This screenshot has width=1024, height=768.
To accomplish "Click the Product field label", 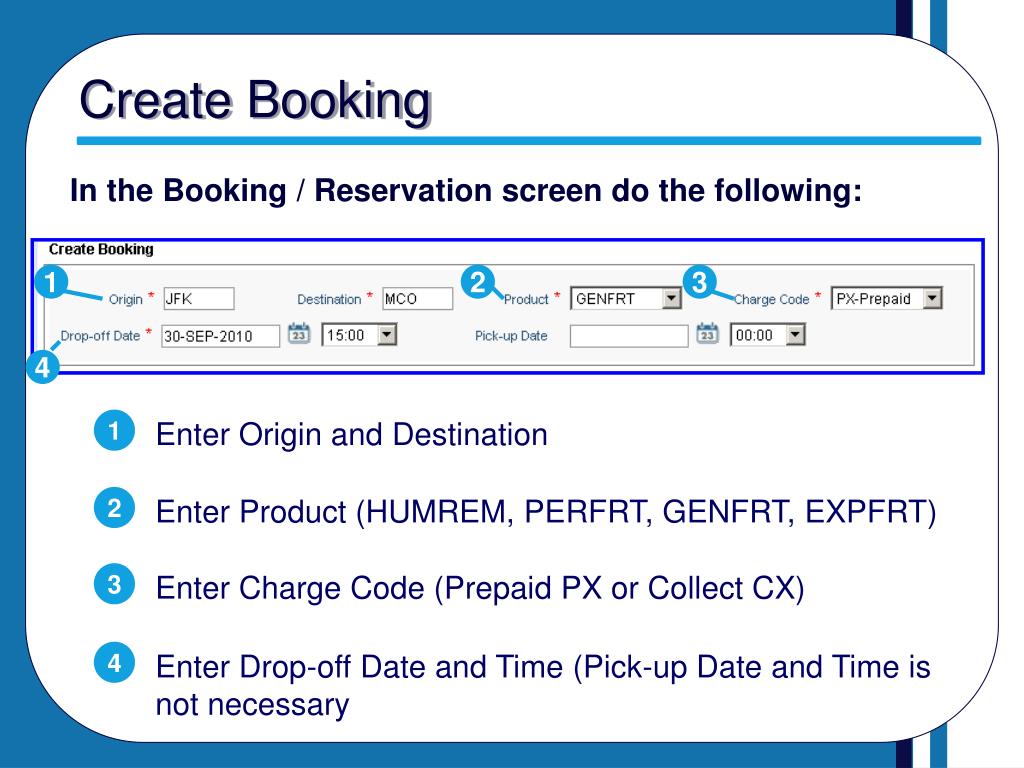I will point(526,299).
